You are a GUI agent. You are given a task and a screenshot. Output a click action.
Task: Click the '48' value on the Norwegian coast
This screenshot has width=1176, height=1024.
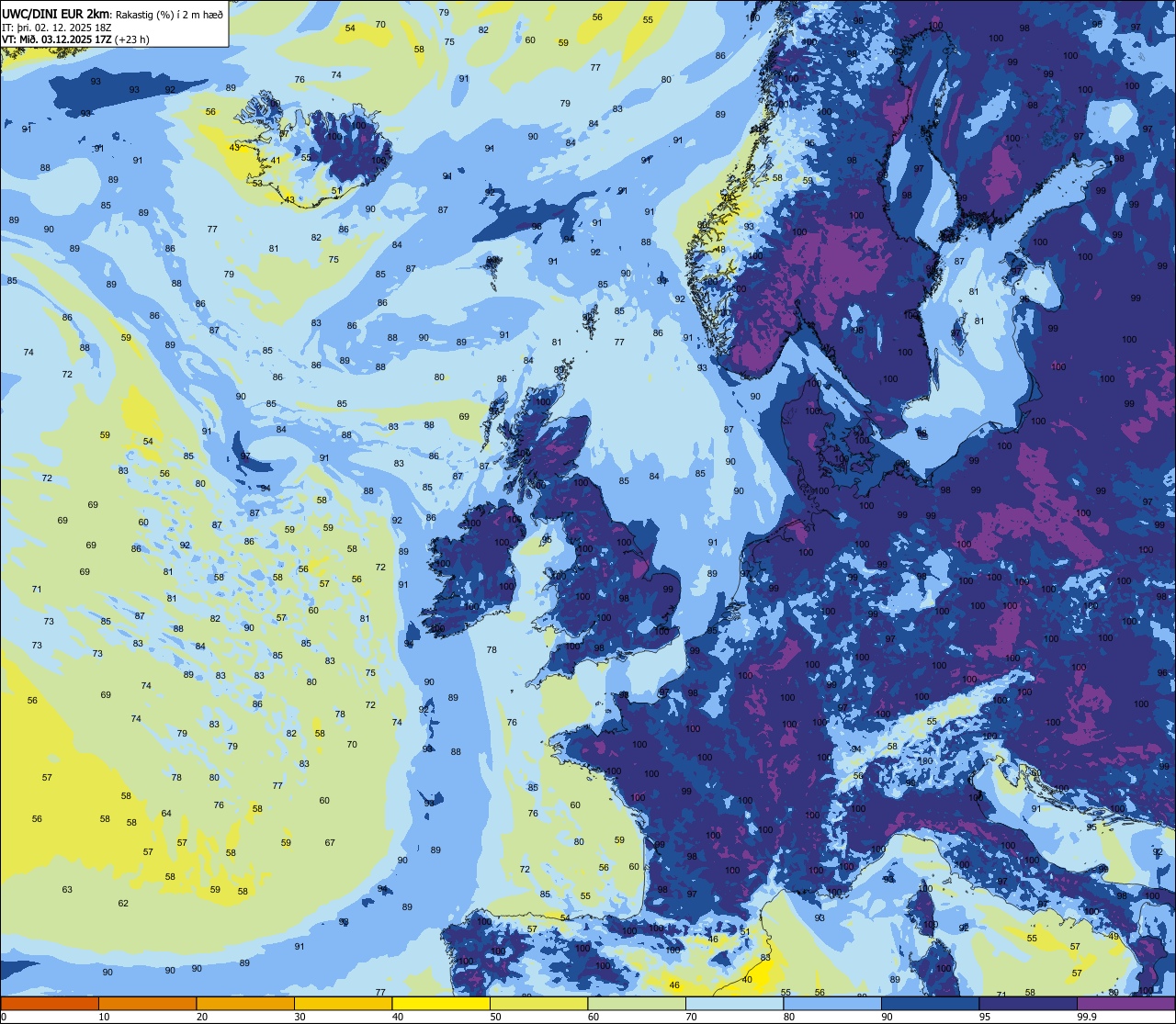[x=720, y=249]
